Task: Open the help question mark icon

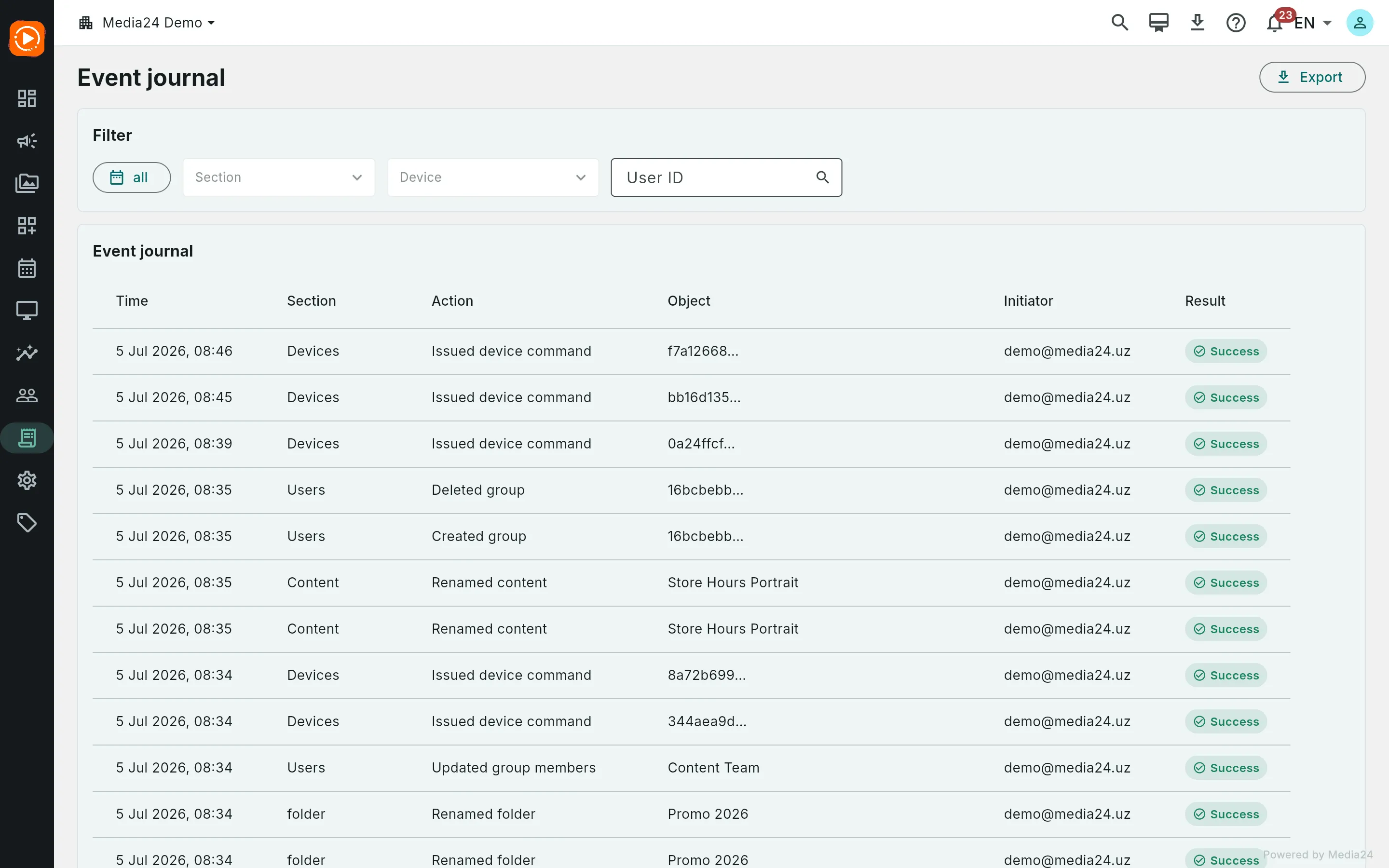Action: 1236,23
